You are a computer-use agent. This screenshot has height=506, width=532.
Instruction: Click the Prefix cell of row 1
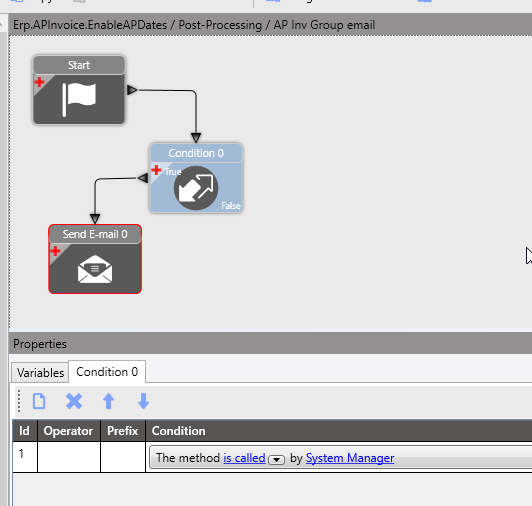(x=123, y=457)
